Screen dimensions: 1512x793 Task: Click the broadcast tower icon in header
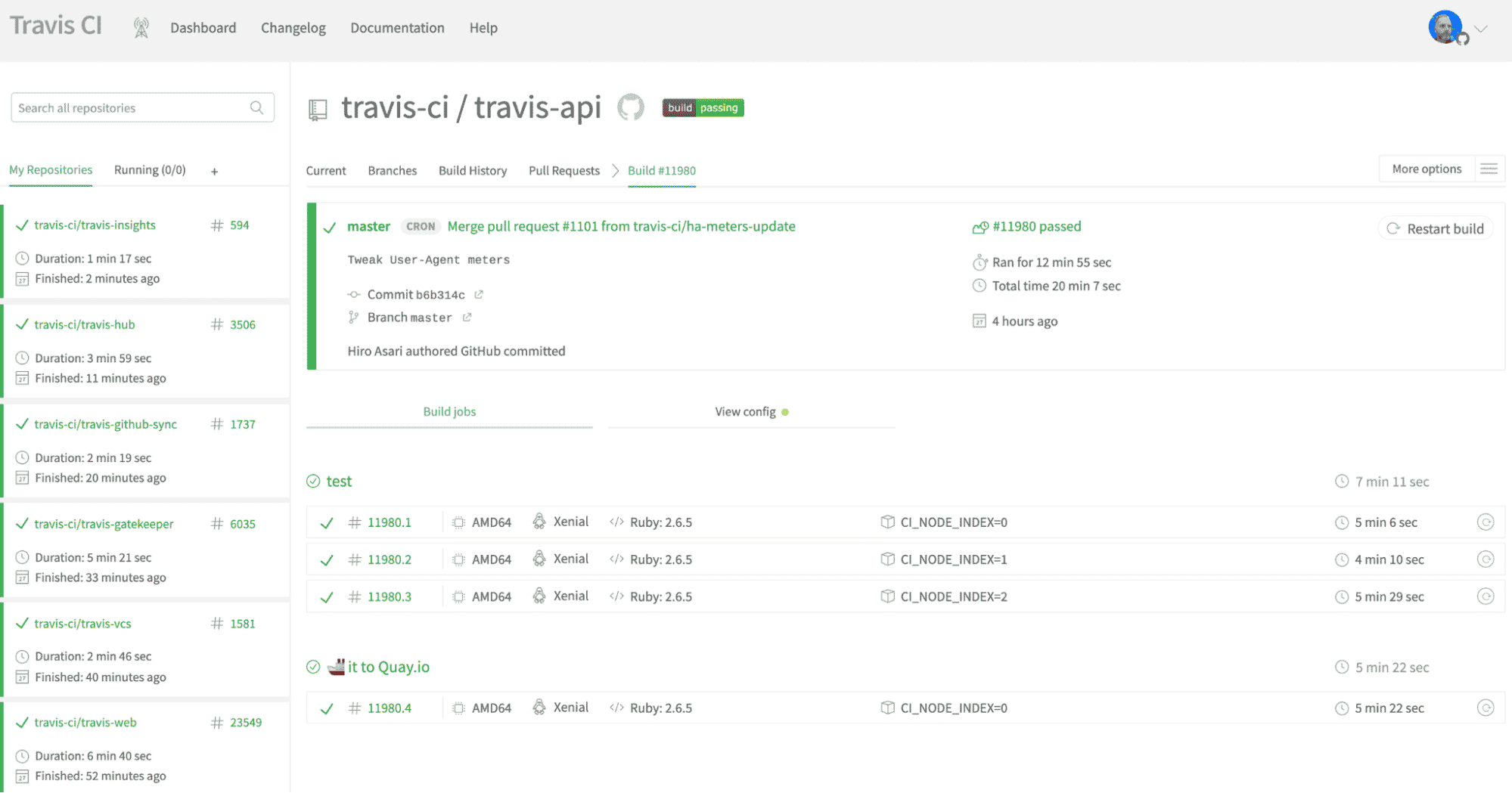141,28
